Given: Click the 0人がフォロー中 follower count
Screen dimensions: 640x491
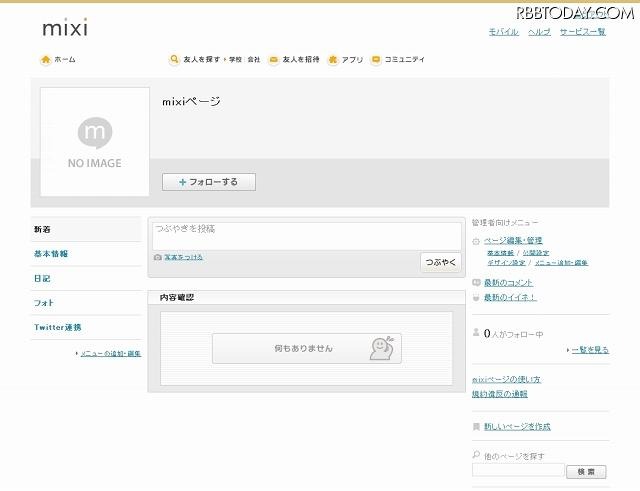Looking at the screenshot, I should (513, 334).
